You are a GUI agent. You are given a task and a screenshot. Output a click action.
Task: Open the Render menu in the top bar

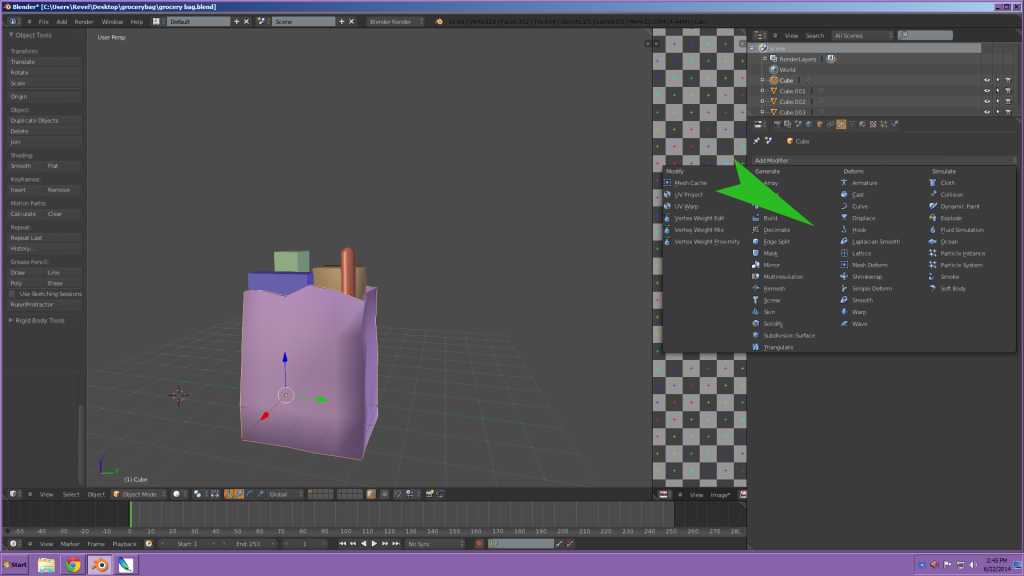[x=84, y=21]
